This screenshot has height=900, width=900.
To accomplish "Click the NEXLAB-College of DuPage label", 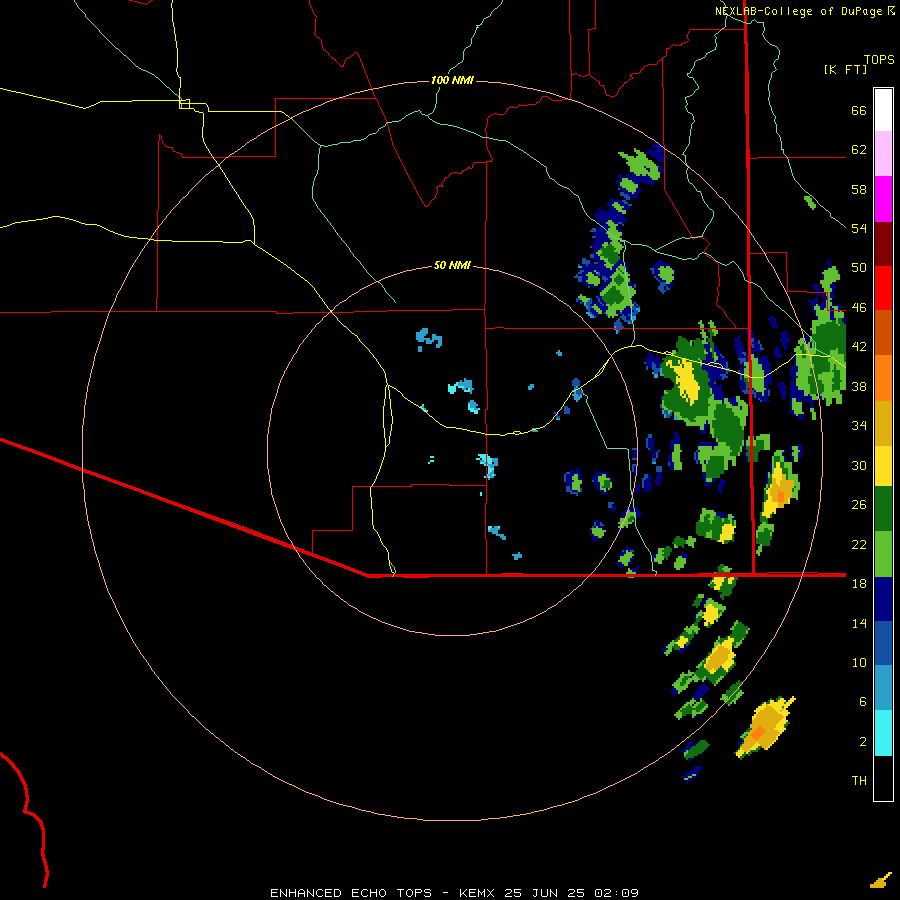I will [799, 11].
